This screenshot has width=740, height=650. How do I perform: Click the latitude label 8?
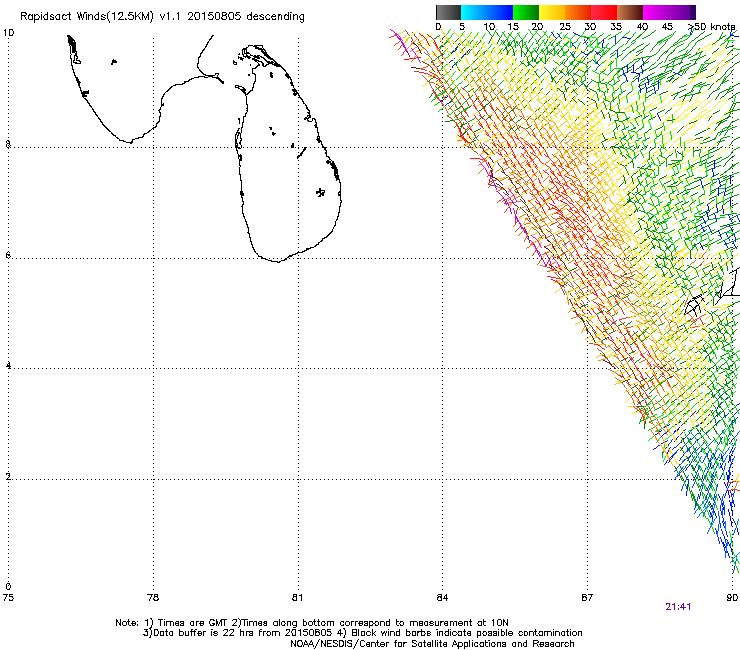(8, 144)
